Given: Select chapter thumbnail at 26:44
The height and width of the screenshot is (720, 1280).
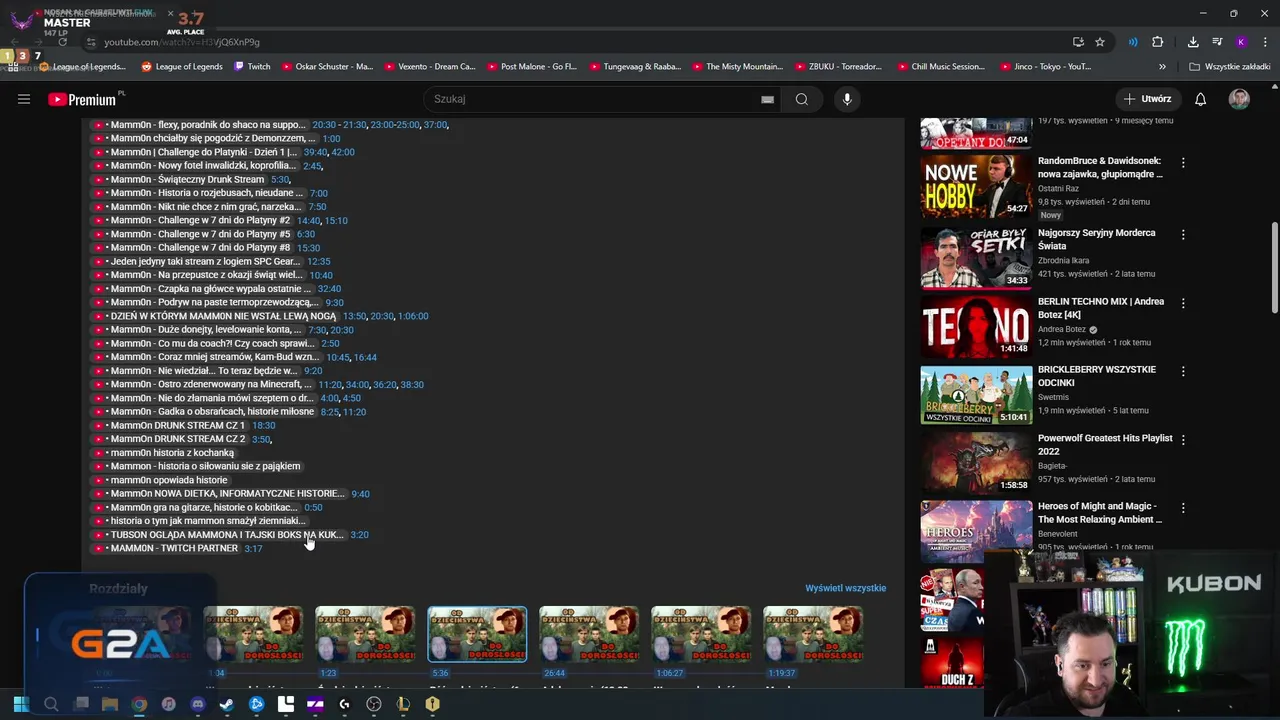Looking at the screenshot, I should pyautogui.click(x=589, y=634).
